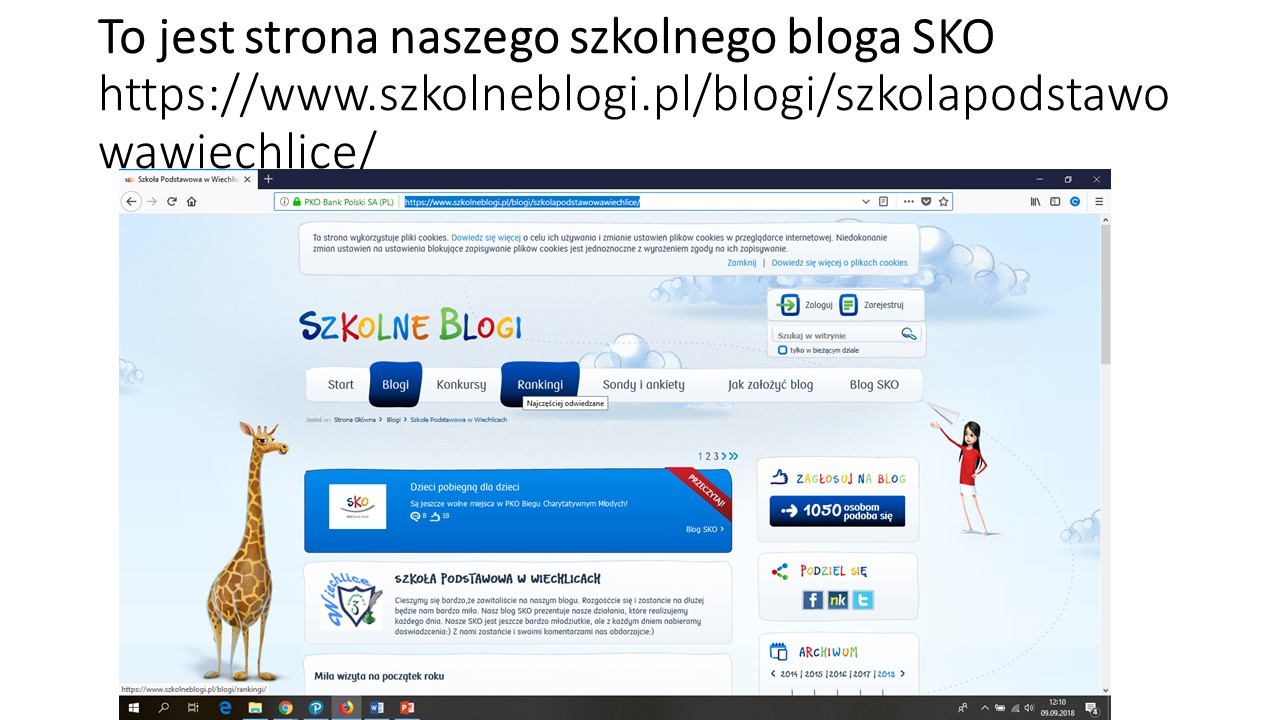The width and height of the screenshot is (1280, 720).
Task: Open 'Dowiedz się więcej o plikach cookies' link
Action: click(x=840, y=263)
